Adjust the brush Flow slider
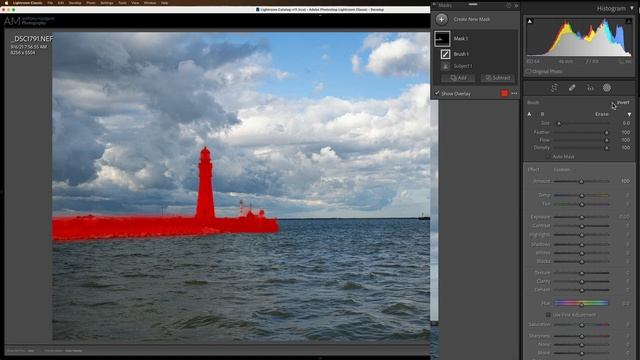The width and height of the screenshot is (640, 360). 581,140
